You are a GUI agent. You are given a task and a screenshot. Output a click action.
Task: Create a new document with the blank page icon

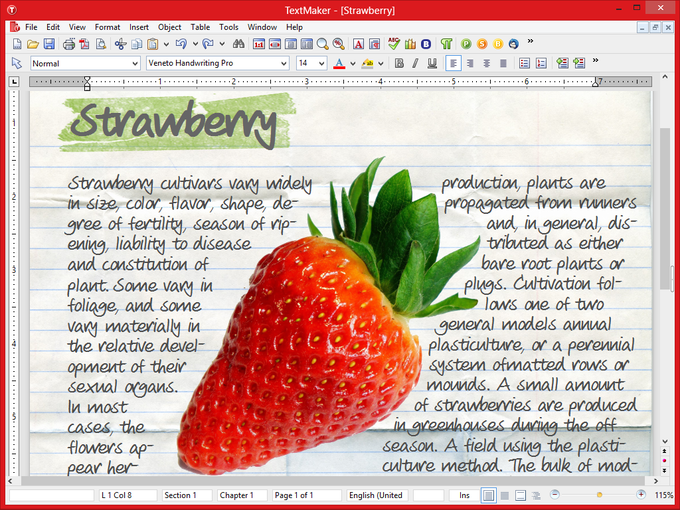[17, 44]
